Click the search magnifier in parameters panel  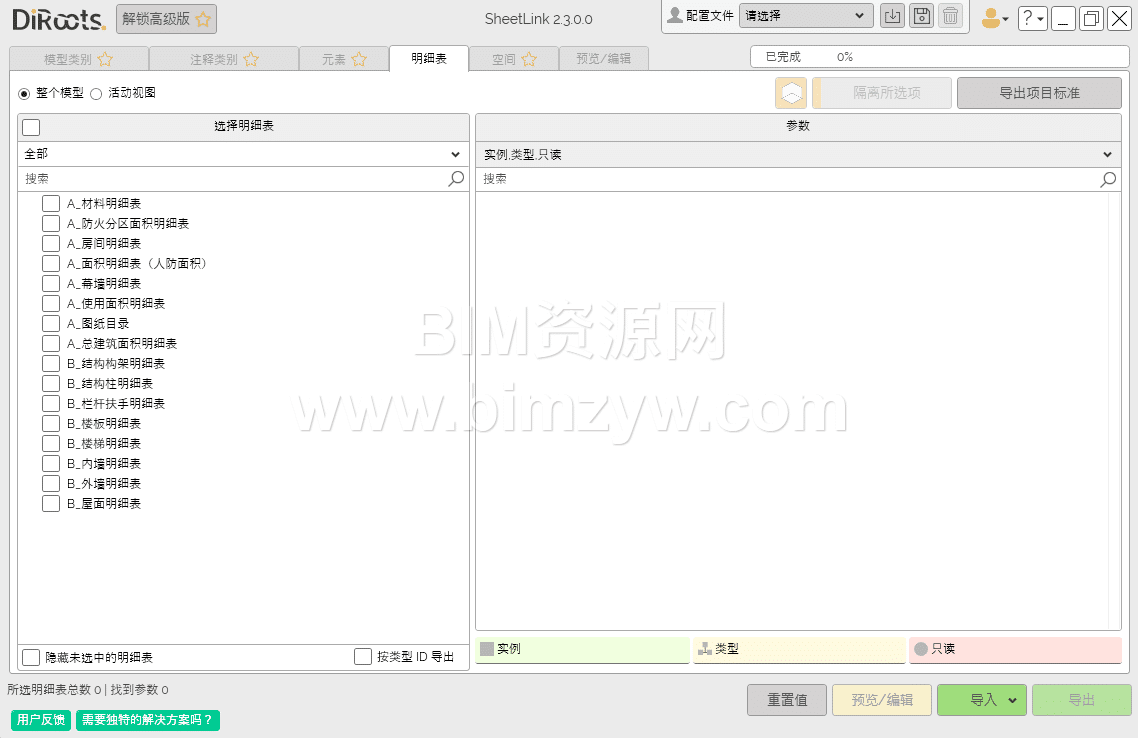tap(1108, 179)
